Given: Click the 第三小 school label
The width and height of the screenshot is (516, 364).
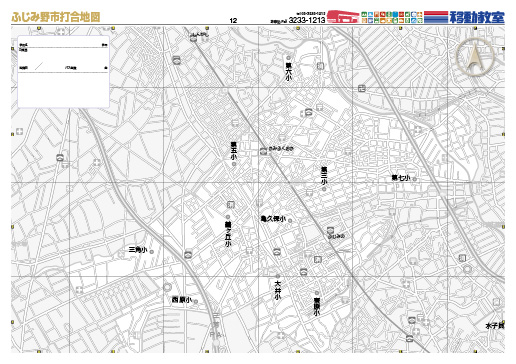Looking at the screenshot, I should tap(324, 176).
